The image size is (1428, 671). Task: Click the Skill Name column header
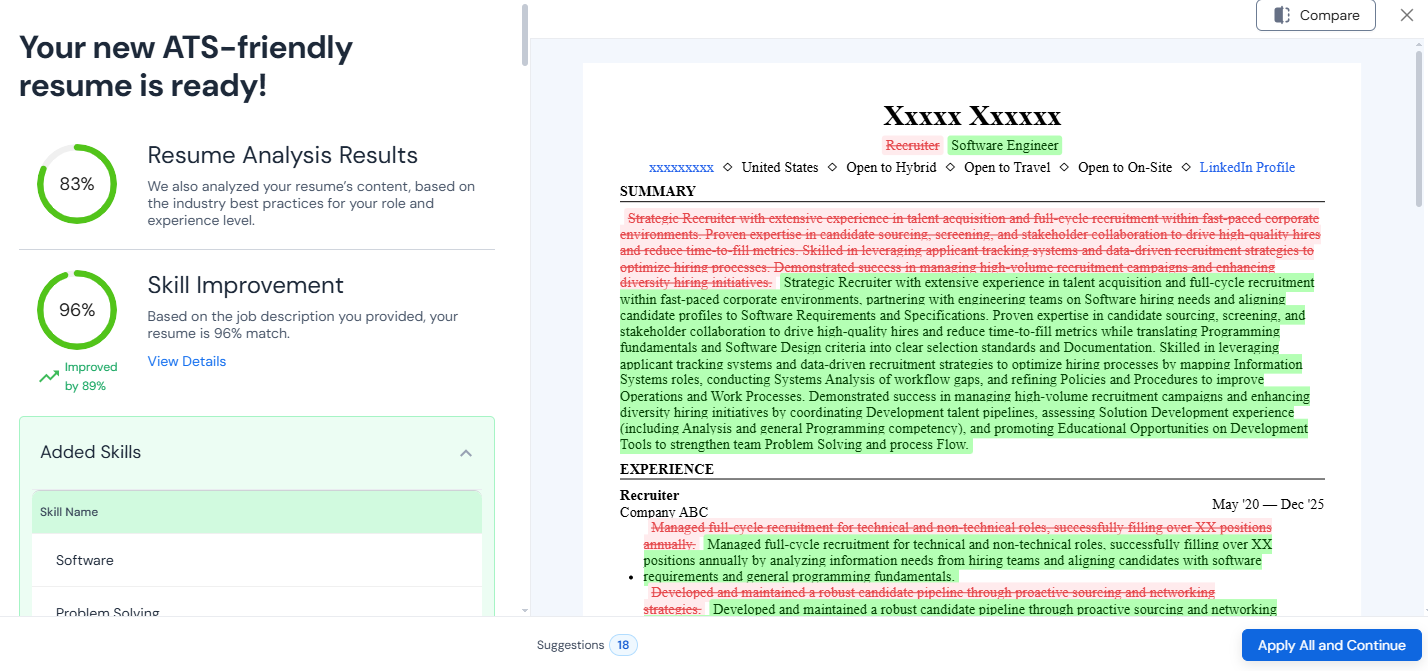(257, 512)
